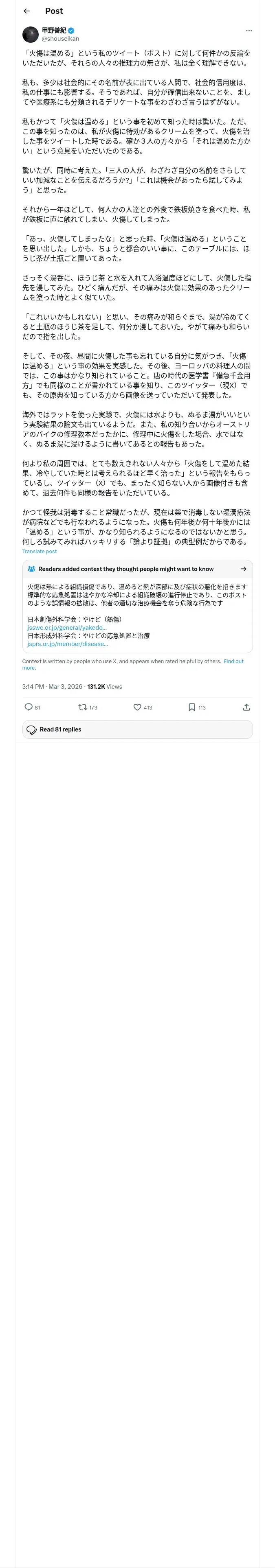The height and width of the screenshot is (1568, 275).
Task: Click the reply speech bubble icon
Action: (28, 707)
